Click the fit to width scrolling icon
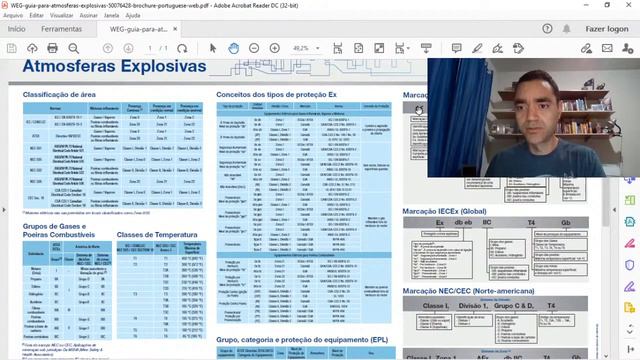 point(338,48)
